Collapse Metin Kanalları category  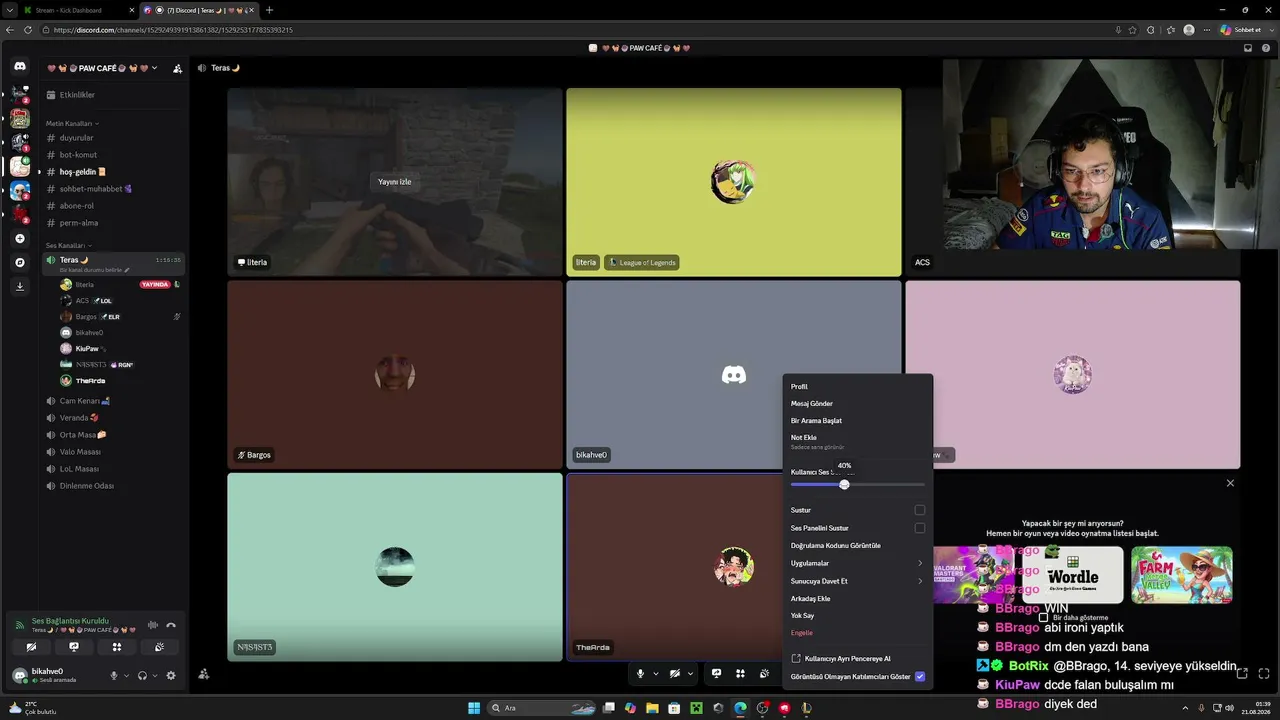pyautogui.click(x=72, y=123)
